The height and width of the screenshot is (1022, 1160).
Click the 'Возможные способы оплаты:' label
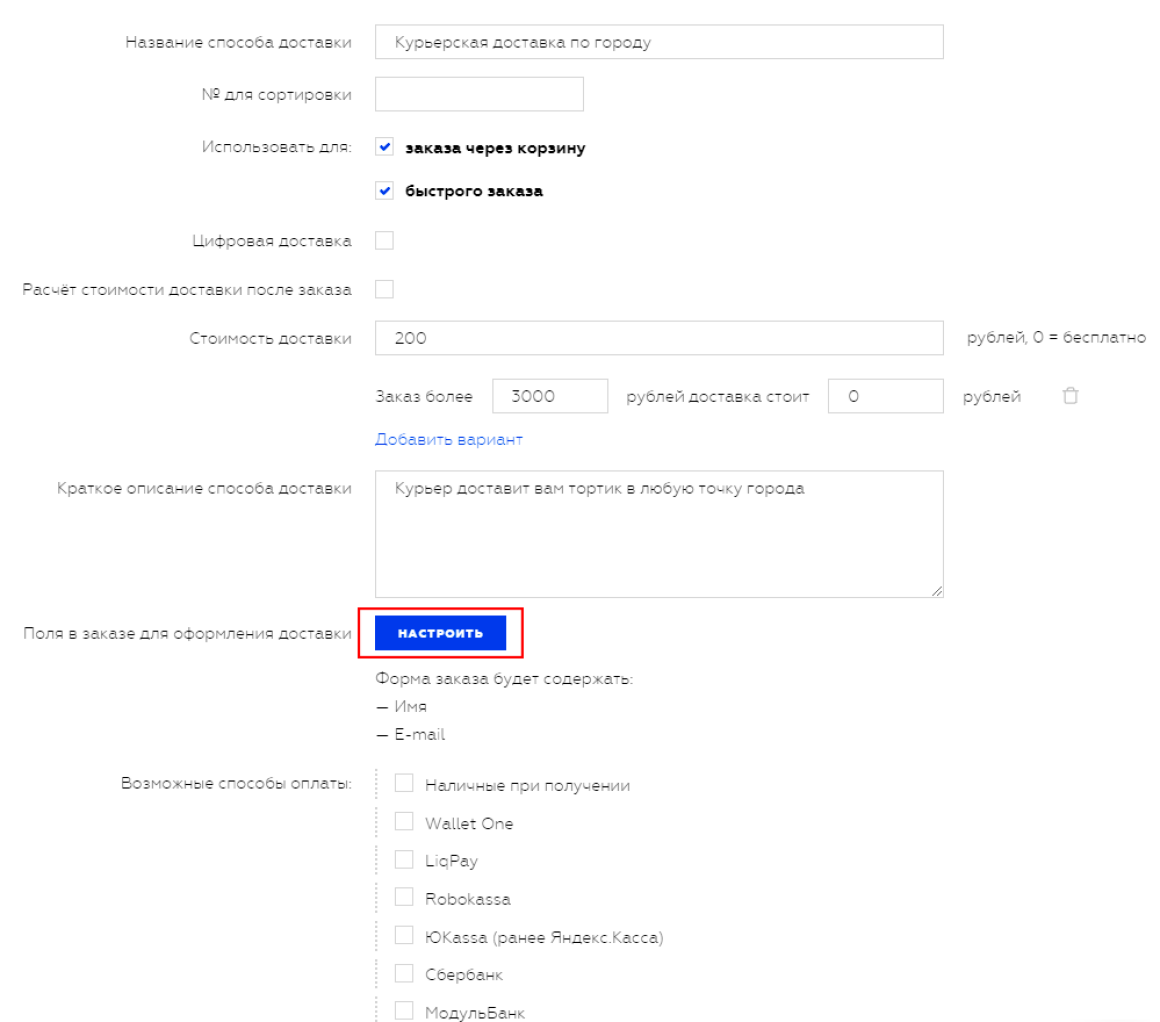[236, 783]
